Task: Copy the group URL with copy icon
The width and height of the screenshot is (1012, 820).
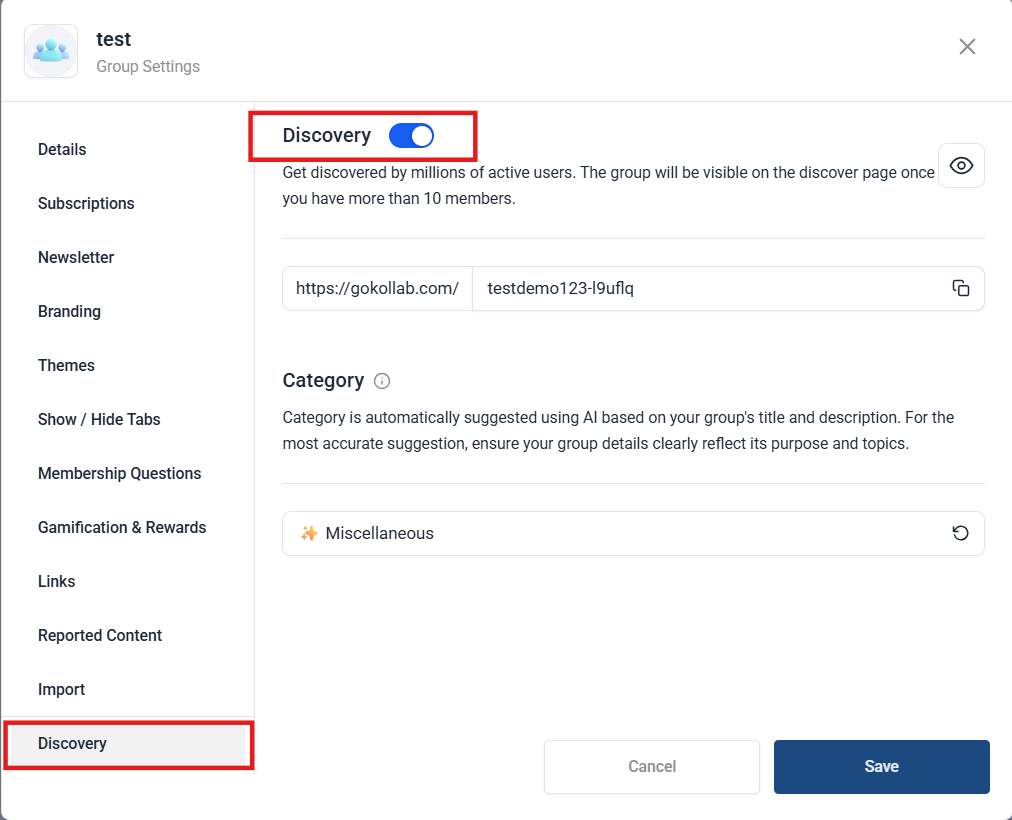Action: [x=960, y=288]
